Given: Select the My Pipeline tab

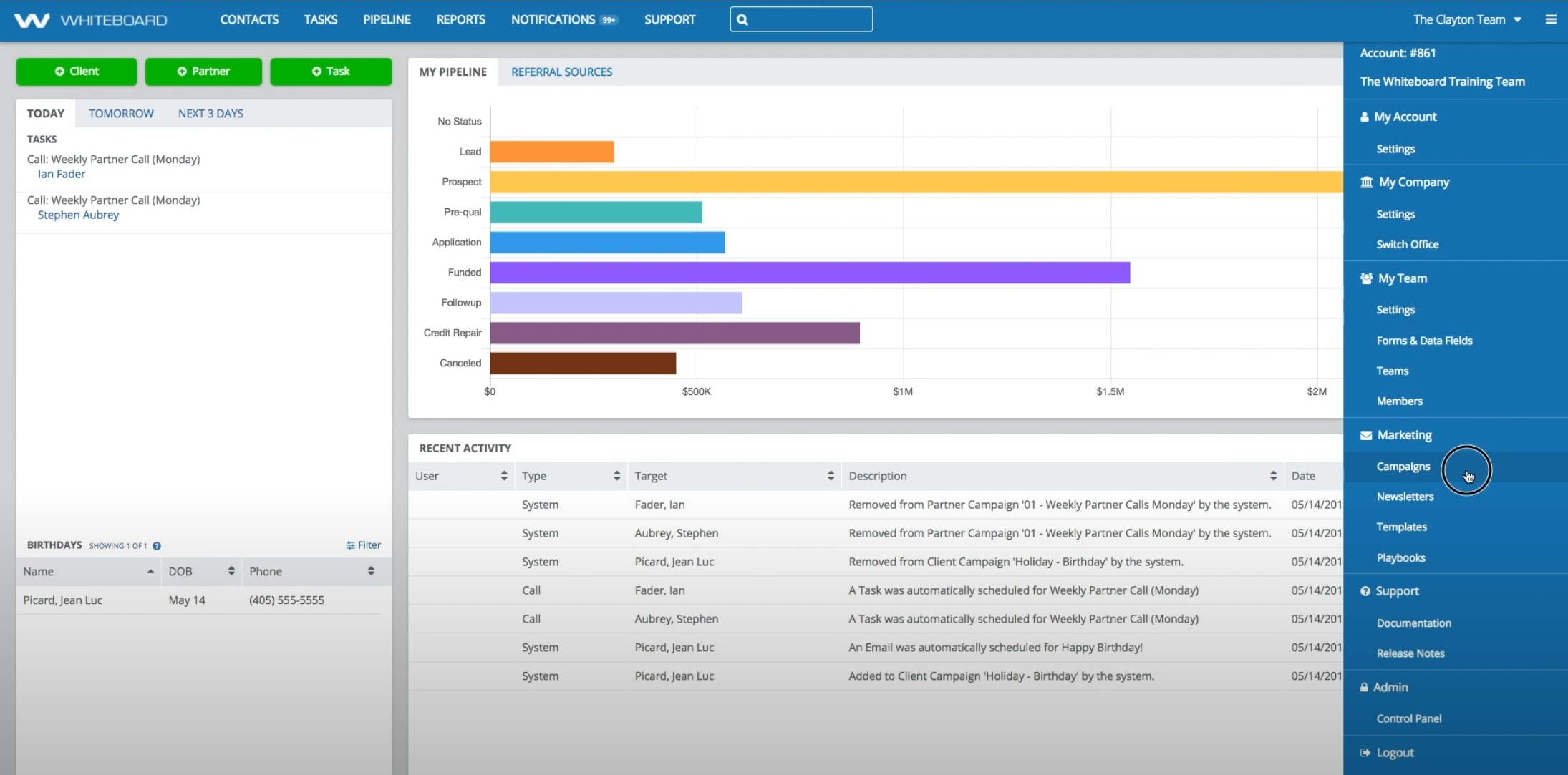Looking at the screenshot, I should coord(453,72).
